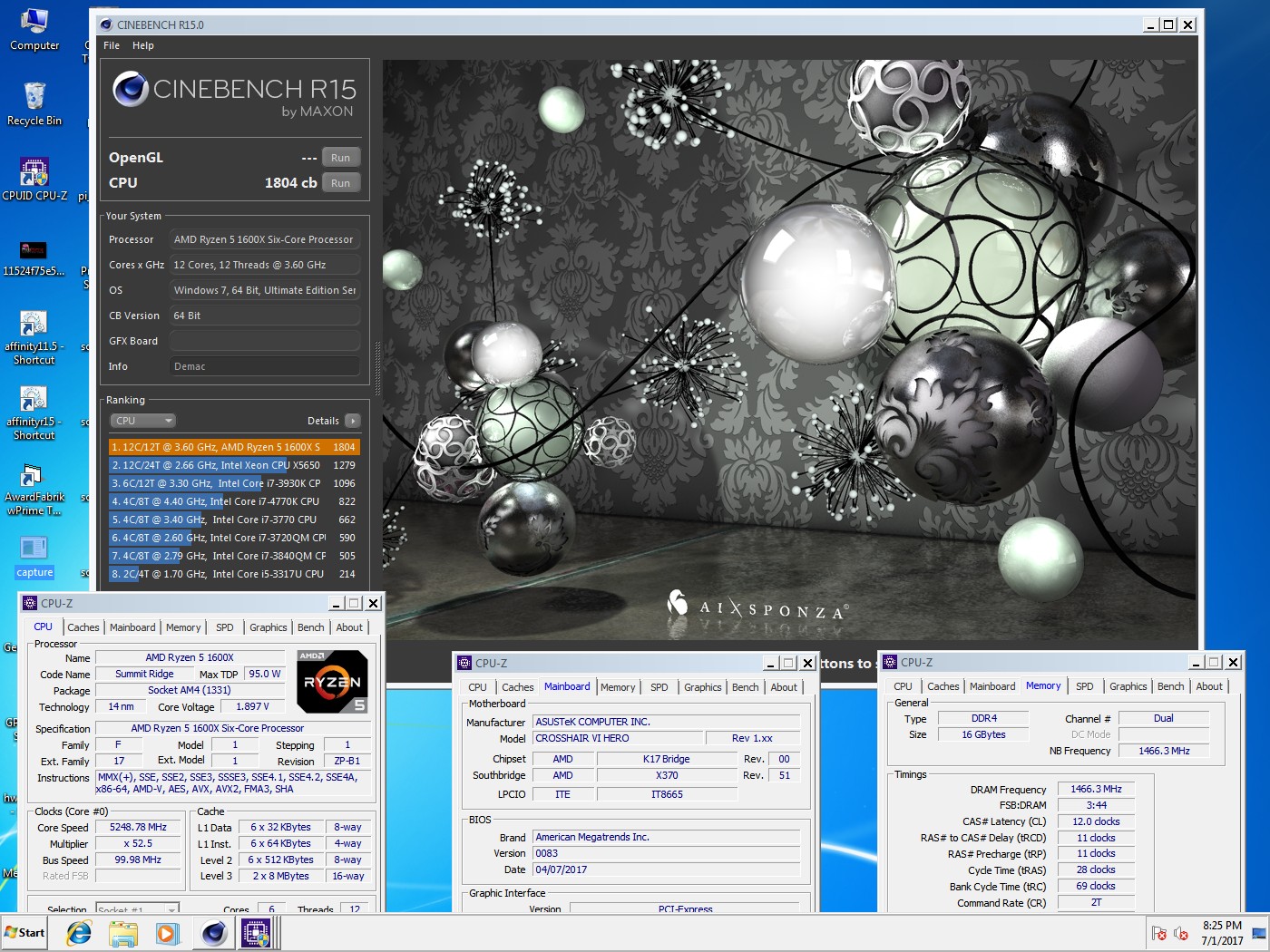Image resolution: width=1270 pixels, height=952 pixels.
Task: Click the Show desktop tray icon
Action: tap(1259, 933)
